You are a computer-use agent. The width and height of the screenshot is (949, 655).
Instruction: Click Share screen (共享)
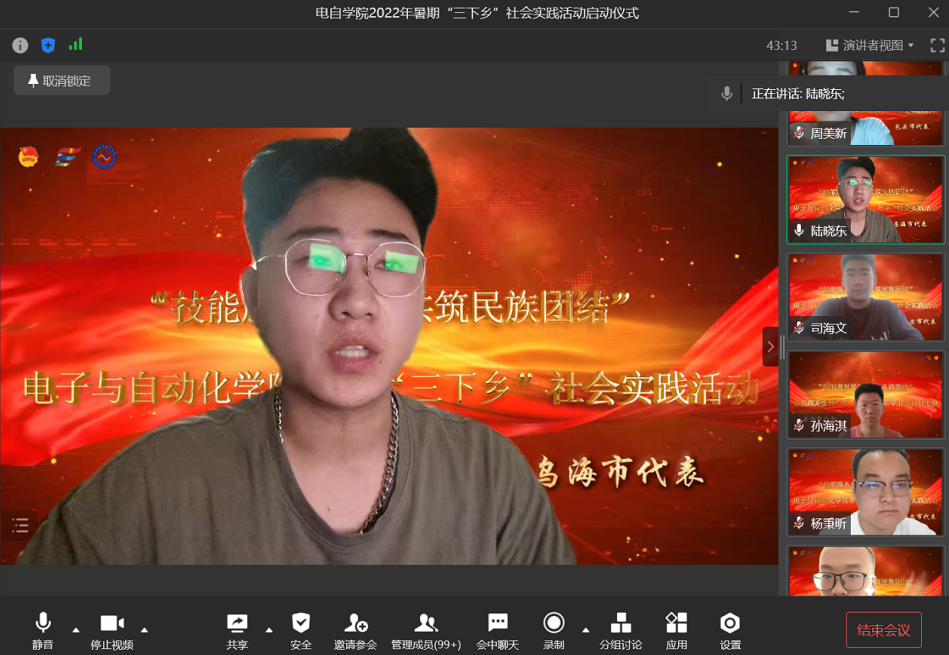click(237, 631)
